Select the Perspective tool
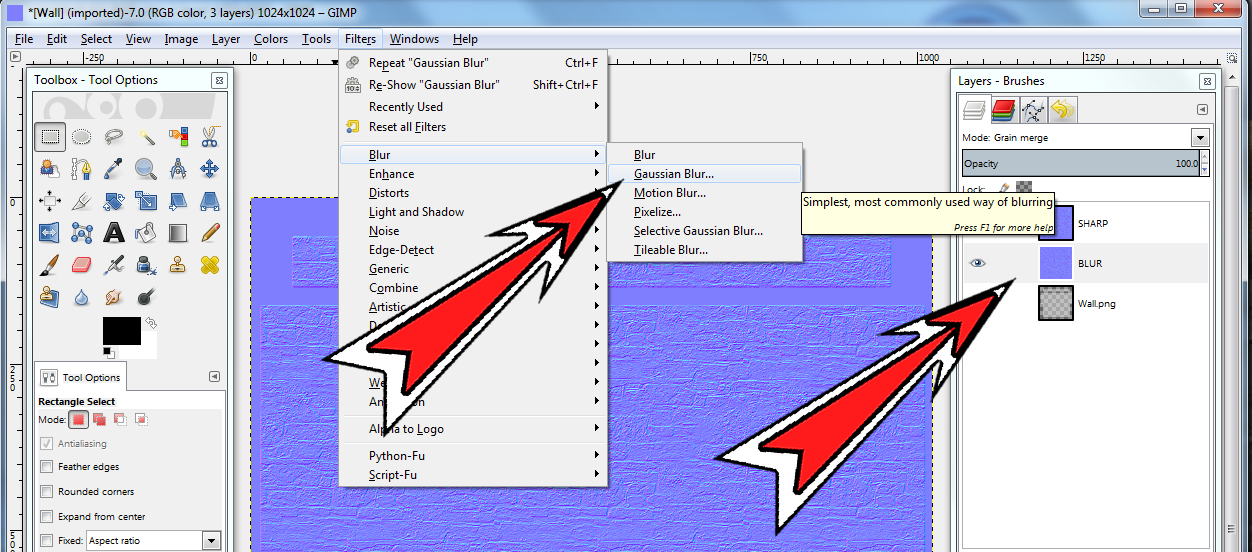 210,201
